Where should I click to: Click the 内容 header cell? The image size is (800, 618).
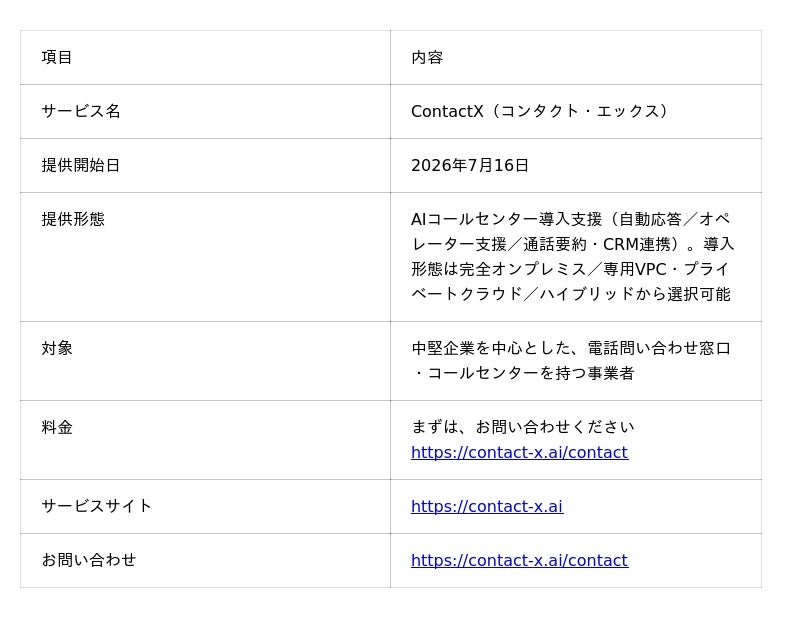coord(576,58)
